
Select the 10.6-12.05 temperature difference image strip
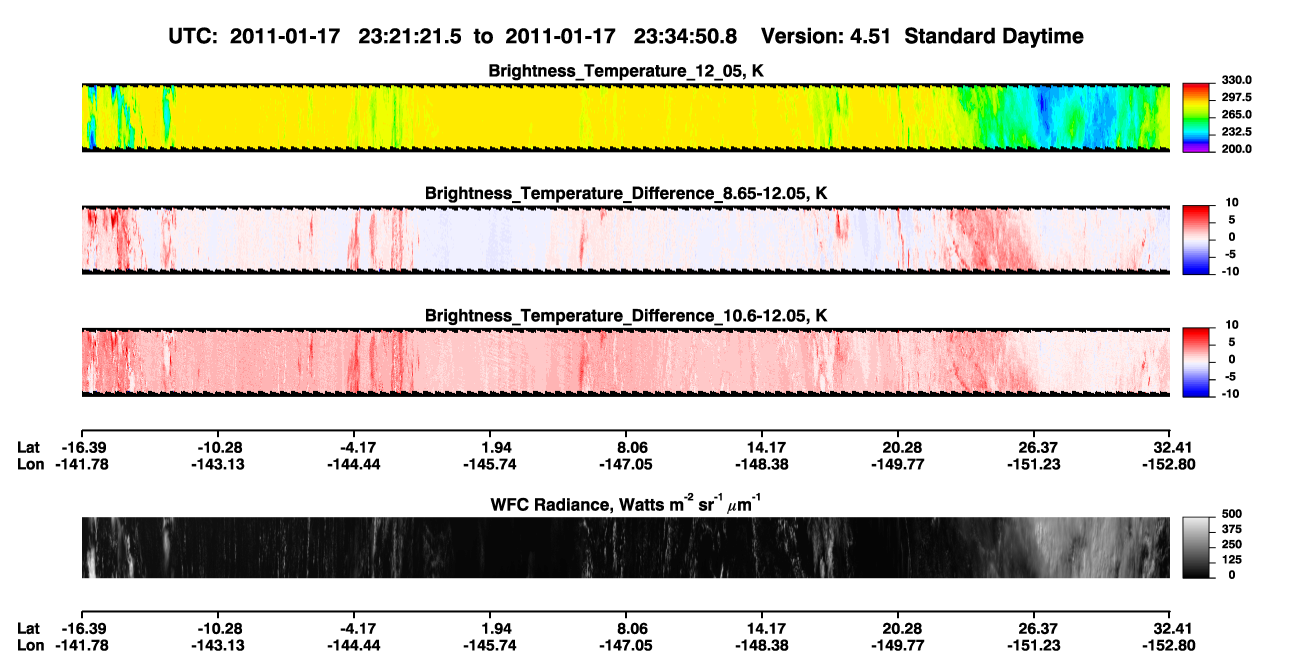coord(625,362)
